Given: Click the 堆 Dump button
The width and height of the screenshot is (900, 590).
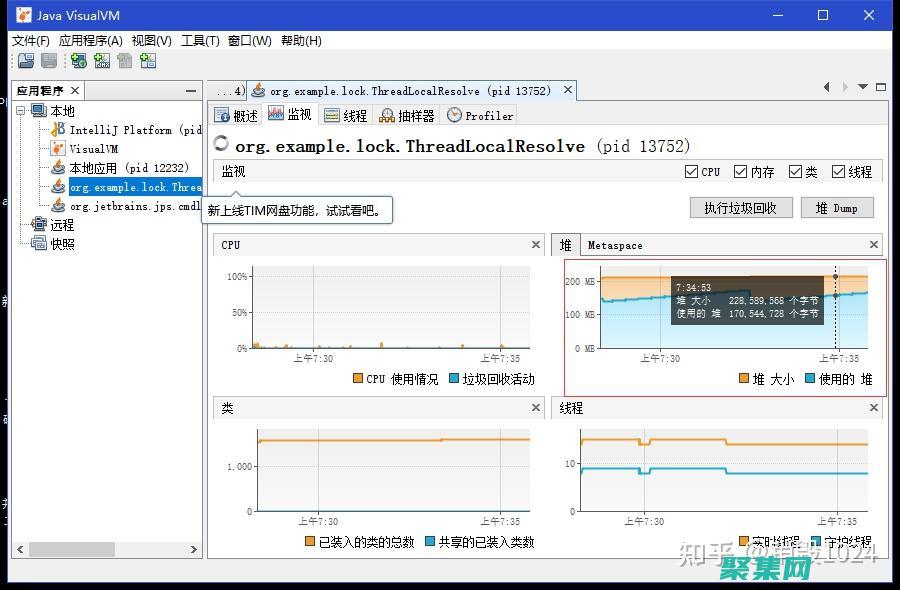Looking at the screenshot, I should pyautogui.click(x=838, y=207).
